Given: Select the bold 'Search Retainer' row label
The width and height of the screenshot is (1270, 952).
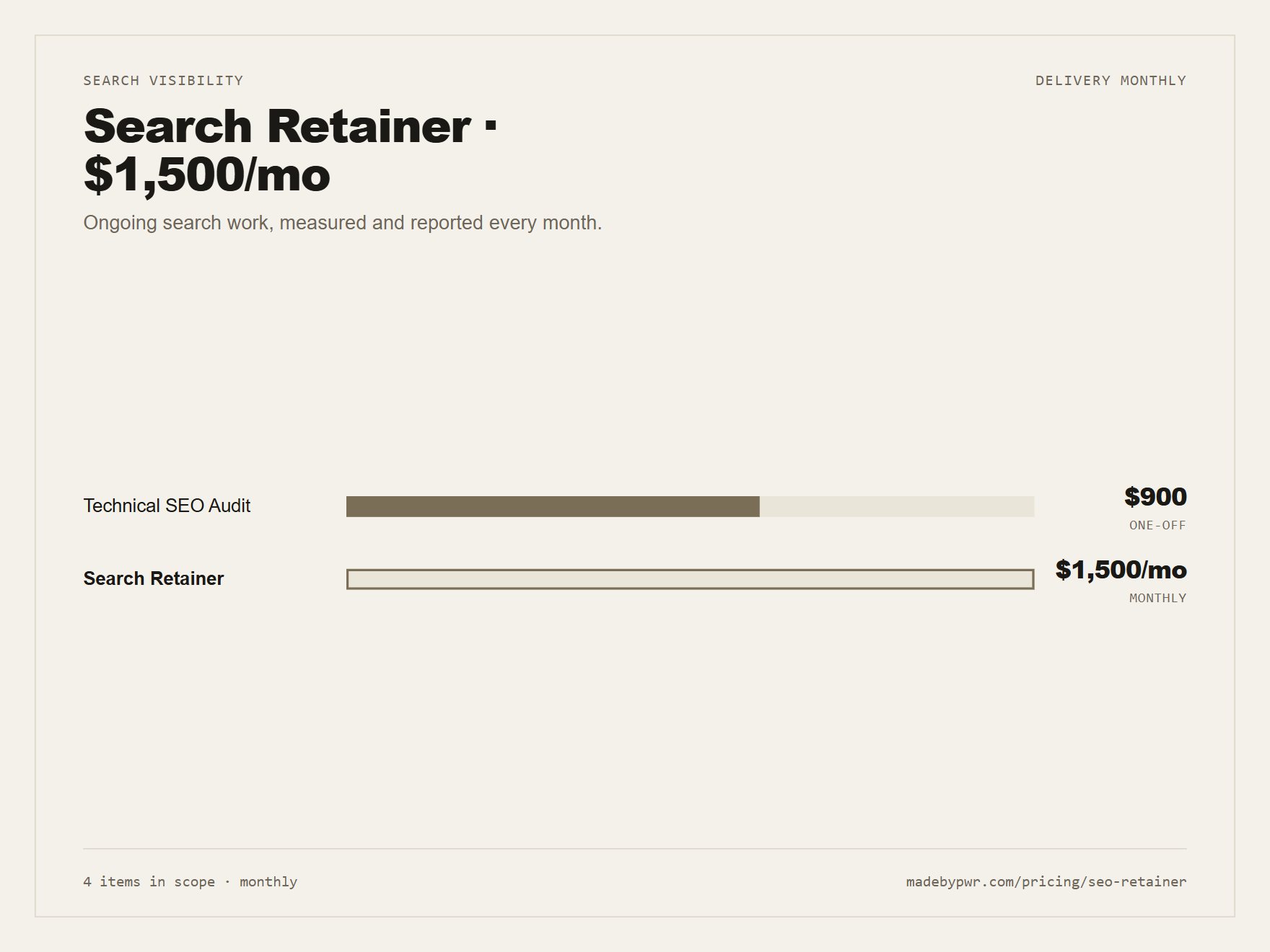Looking at the screenshot, I should pos(154,578).
